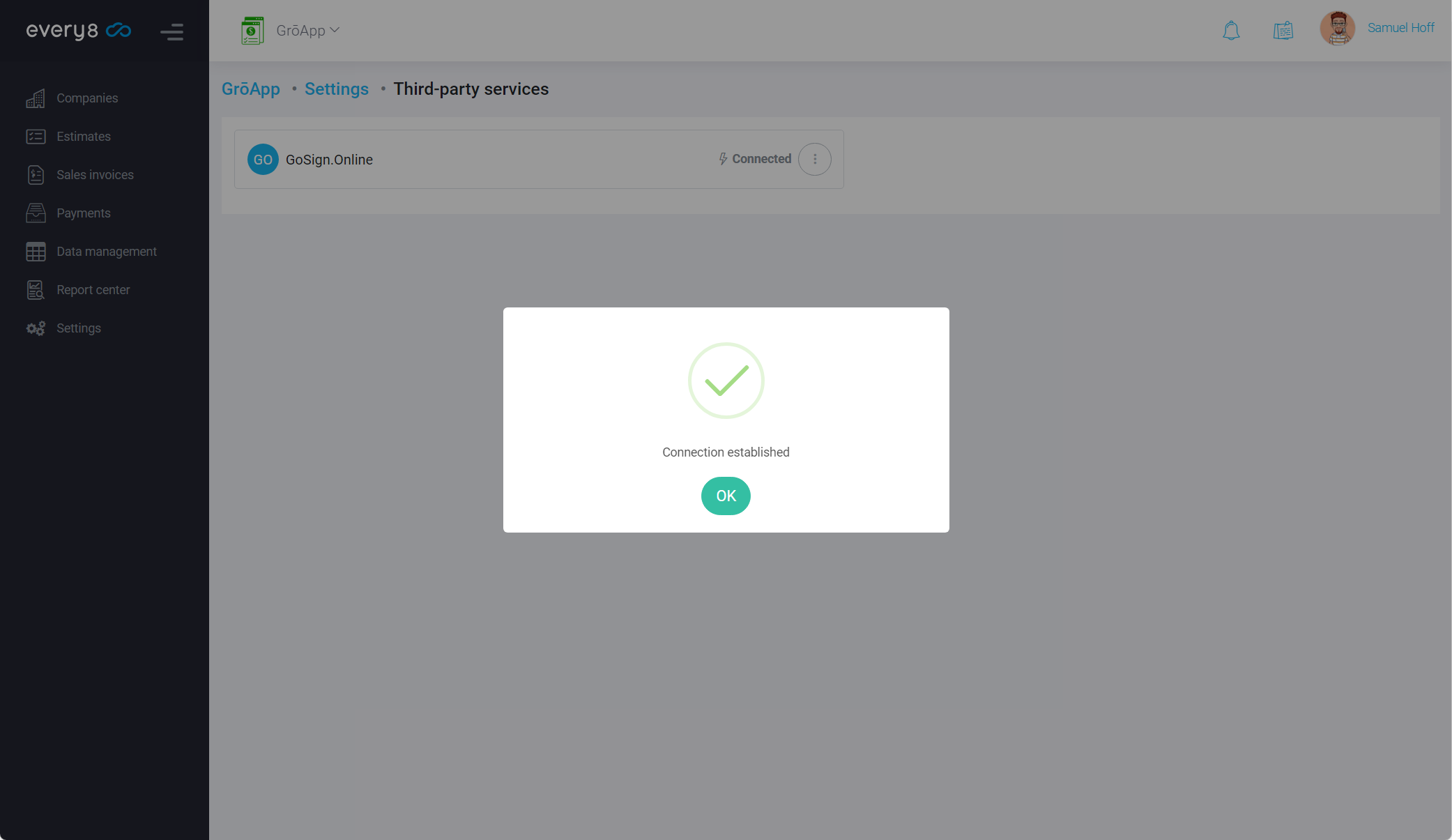The width and height of the screenshot is (1452, 840).
Task: Expand the GrōApp application switcher dropdown
Action: point(307,31)
